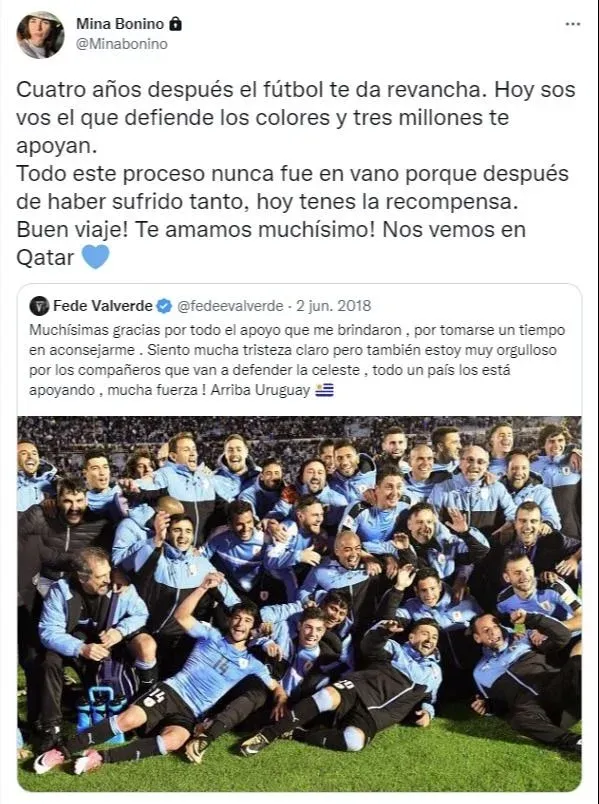Image resolution: width=599 pixels, height=804 pixels.
Task: Open quoted tweet text about Arriba Uruguay
Action: 297,360
